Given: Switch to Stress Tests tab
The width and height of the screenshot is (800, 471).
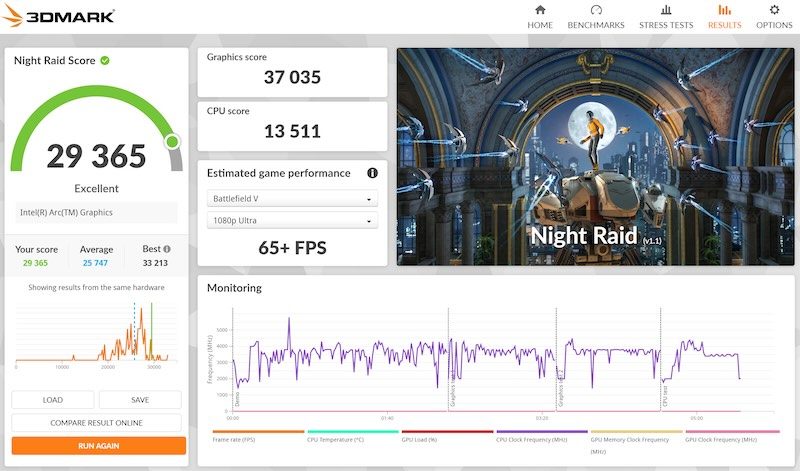Looking at the screenshot, I should coord(666,17).
